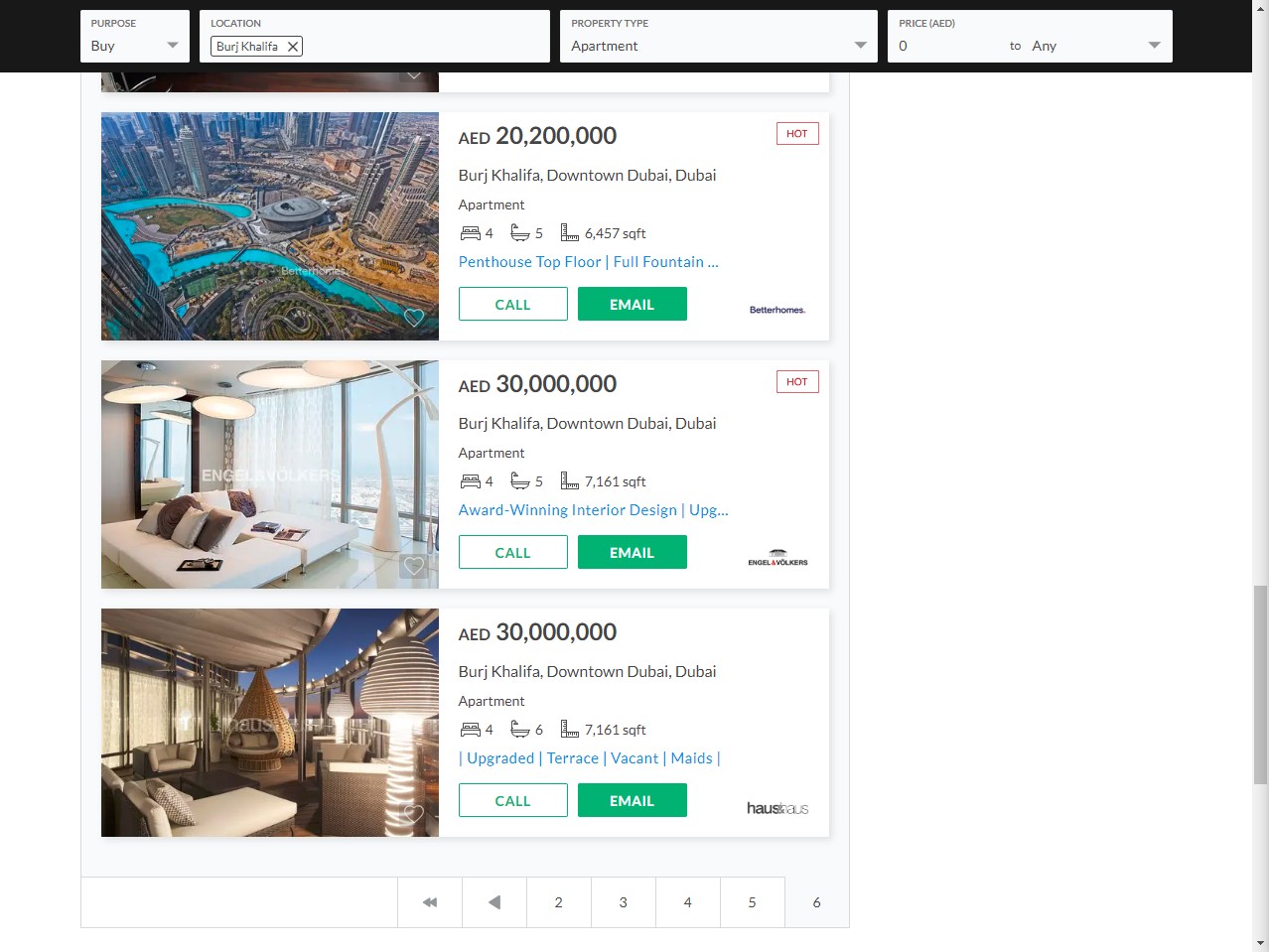Viewport: 1269px width, 952px height.
Task: Open the price range dropdown arrow
Action: (x=1154, y=46)
